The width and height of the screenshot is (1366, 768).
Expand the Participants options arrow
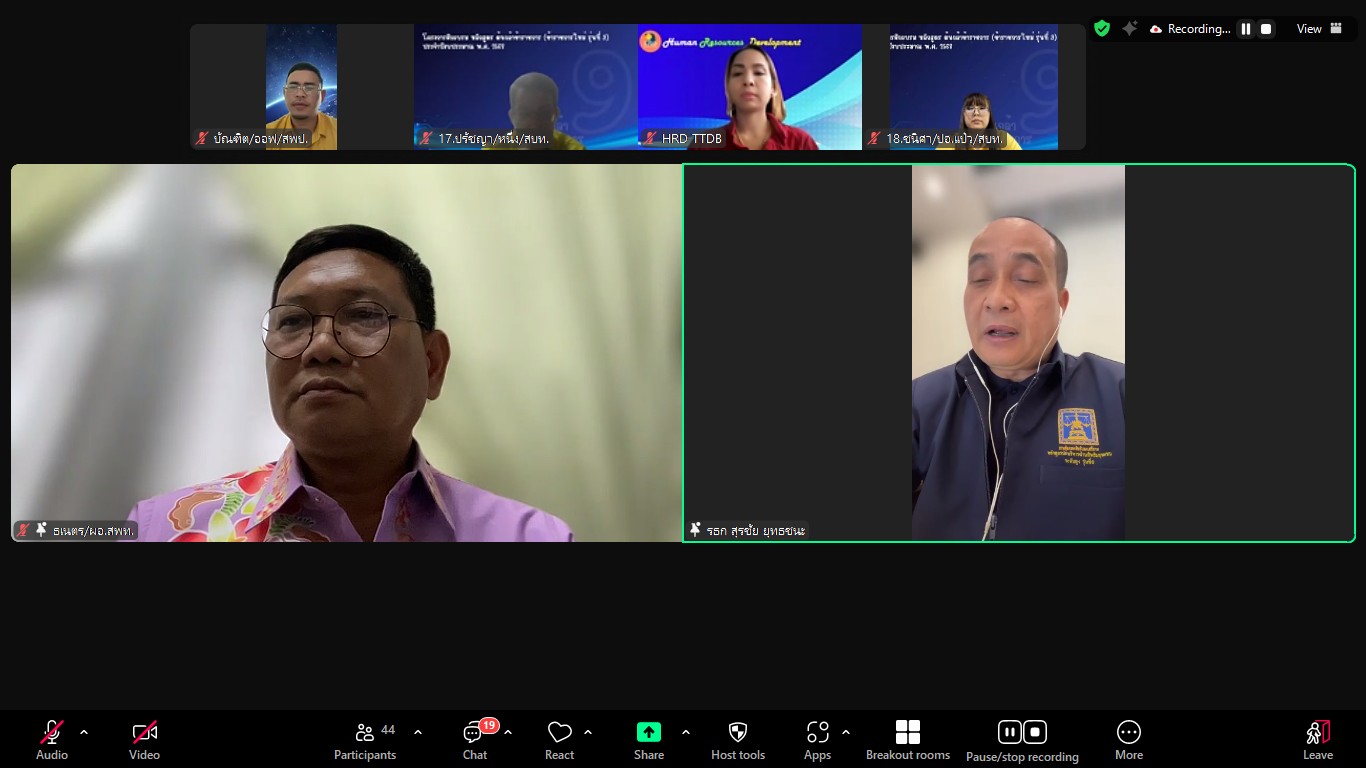tap(418, 732)
